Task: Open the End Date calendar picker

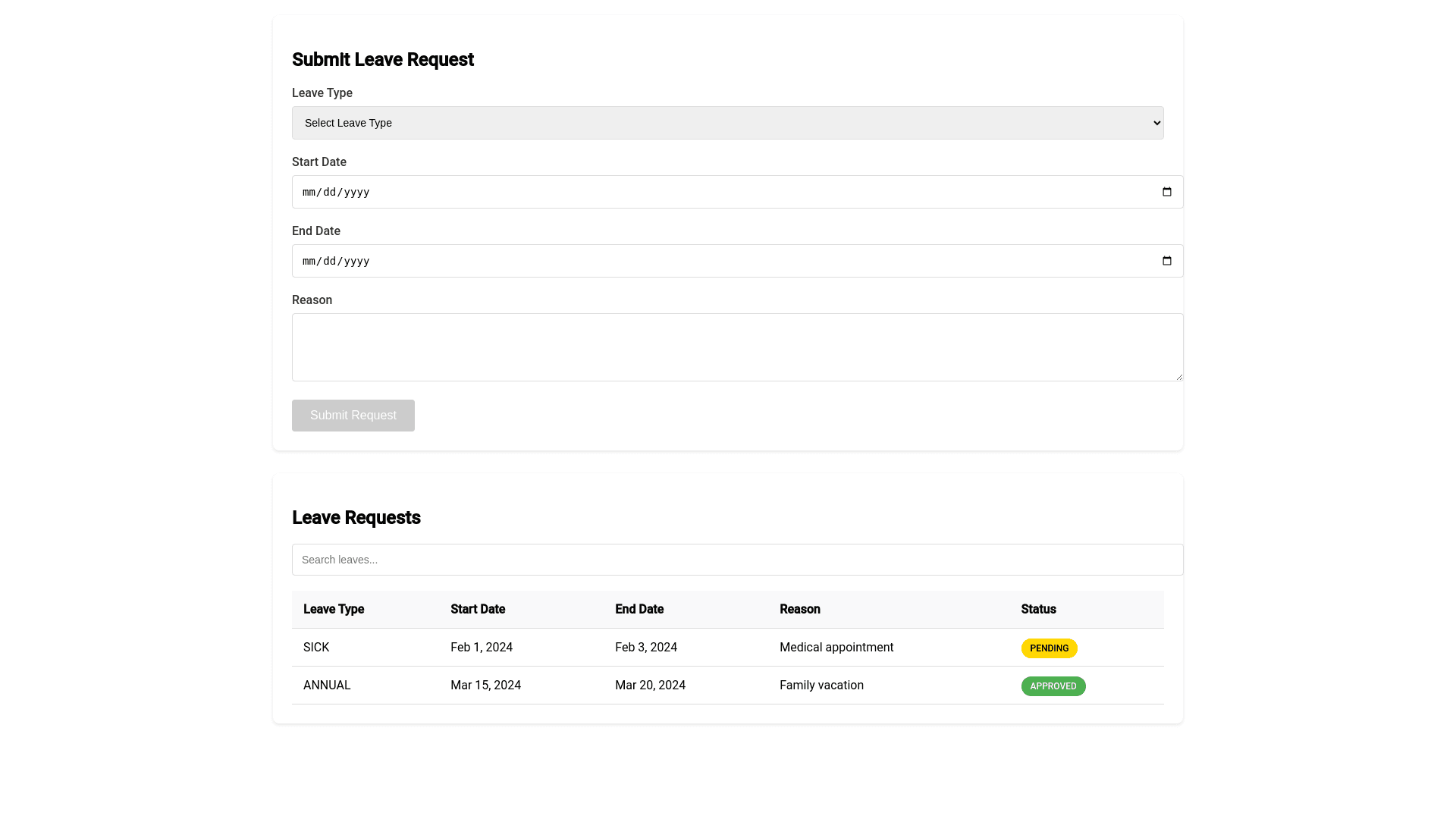Action: coord(1166,261)
